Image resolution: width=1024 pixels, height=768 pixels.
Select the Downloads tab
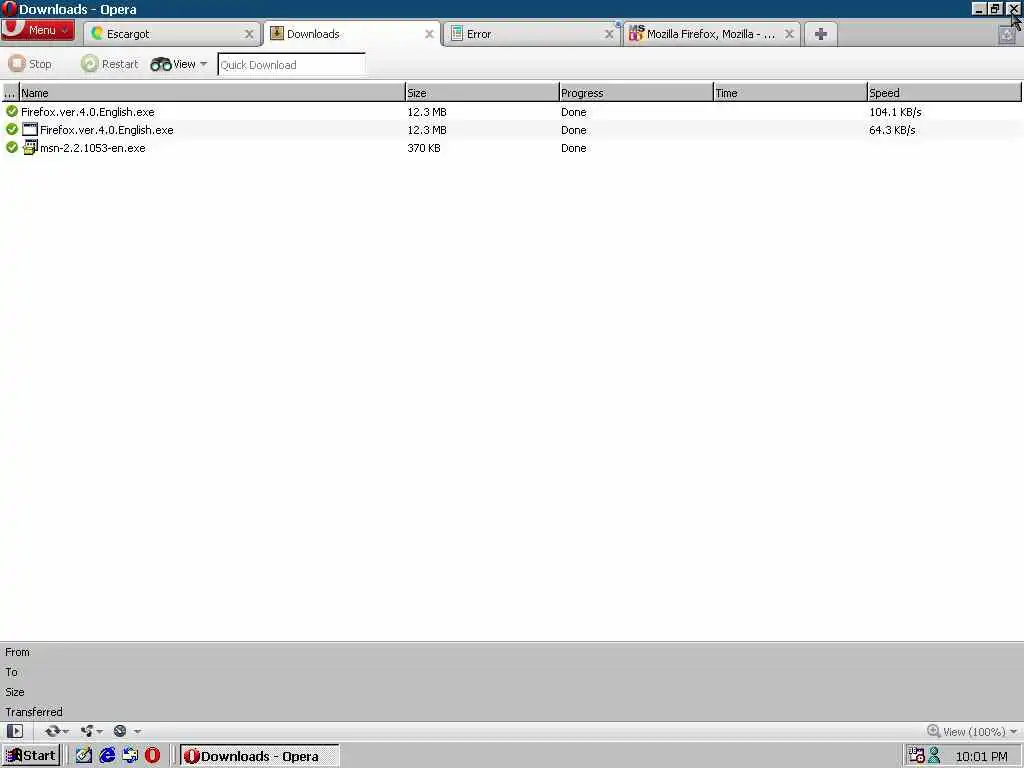[353, 34]
